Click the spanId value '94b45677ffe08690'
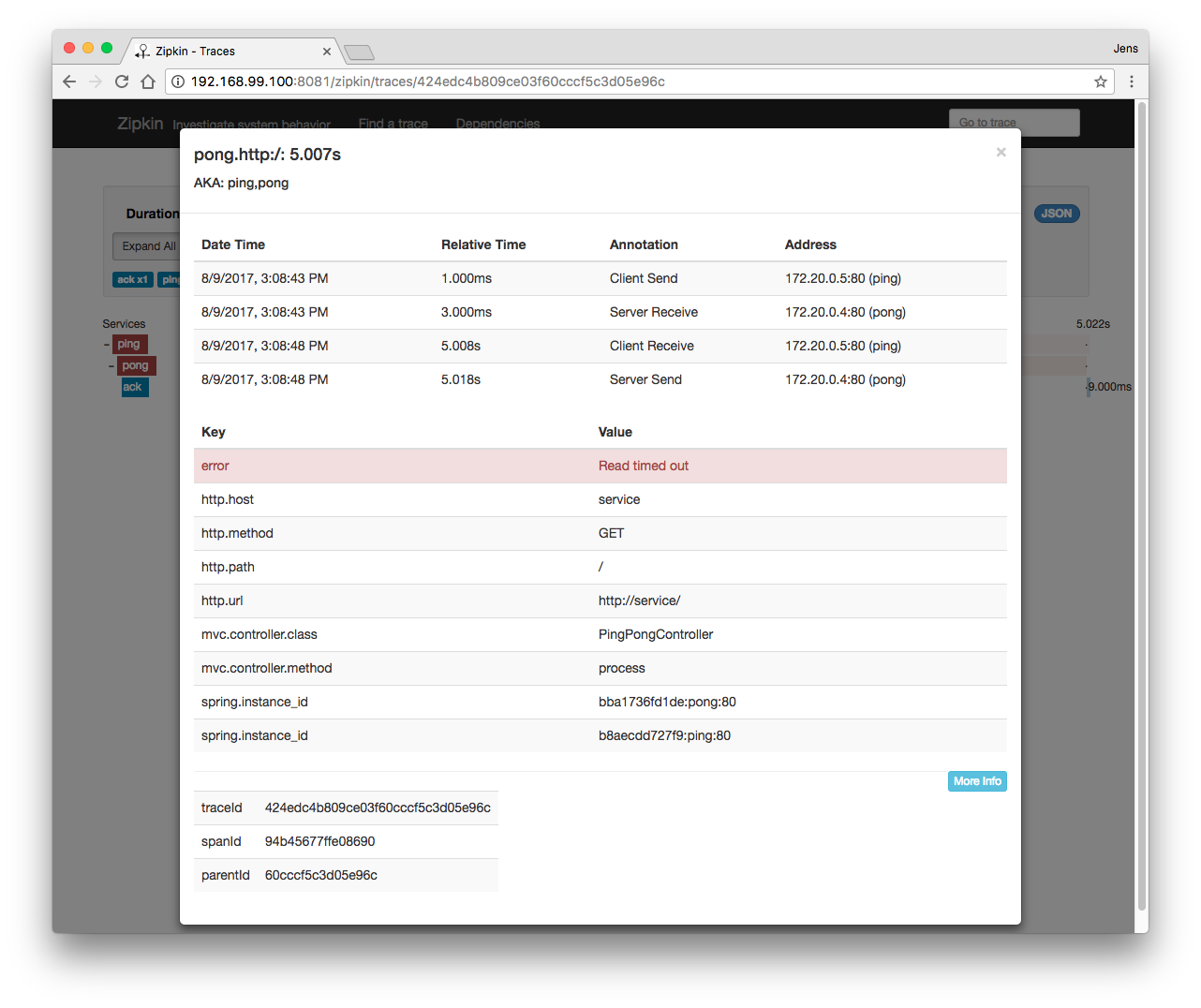This screenshot has width=1201, height=1008. [319, 841]
